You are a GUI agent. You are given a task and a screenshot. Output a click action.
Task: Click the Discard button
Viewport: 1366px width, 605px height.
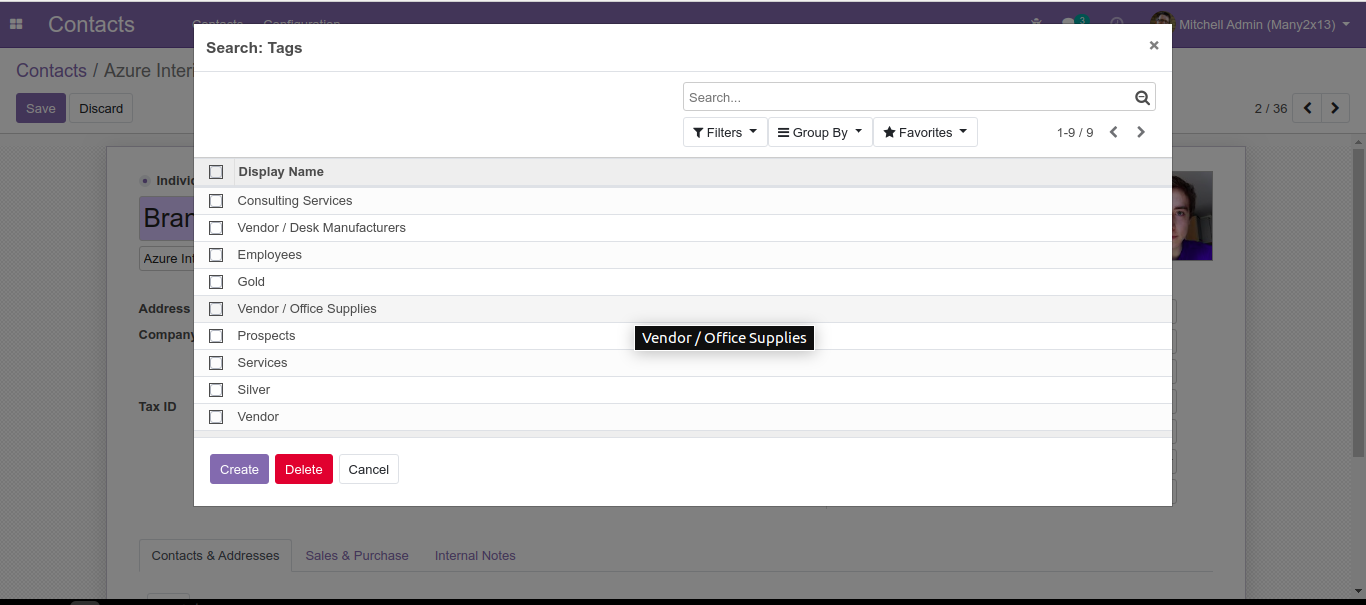click(x=101, y=108)
